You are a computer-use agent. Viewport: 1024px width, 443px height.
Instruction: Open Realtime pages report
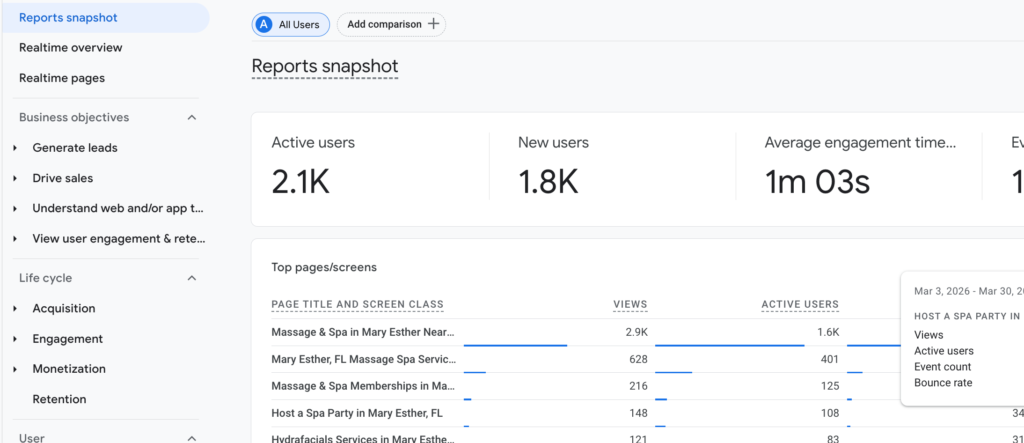coord(62,78)
